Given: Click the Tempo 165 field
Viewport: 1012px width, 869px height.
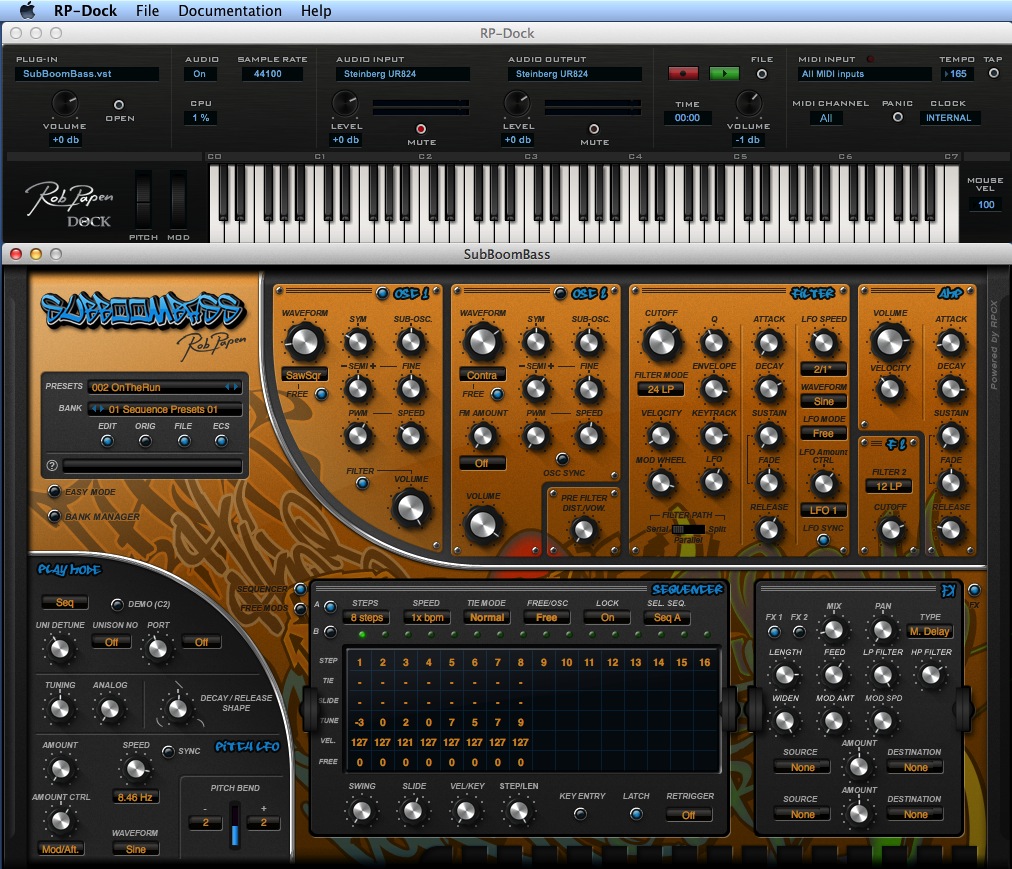Looking at the screenshot, I should click(x=956, y=74).
